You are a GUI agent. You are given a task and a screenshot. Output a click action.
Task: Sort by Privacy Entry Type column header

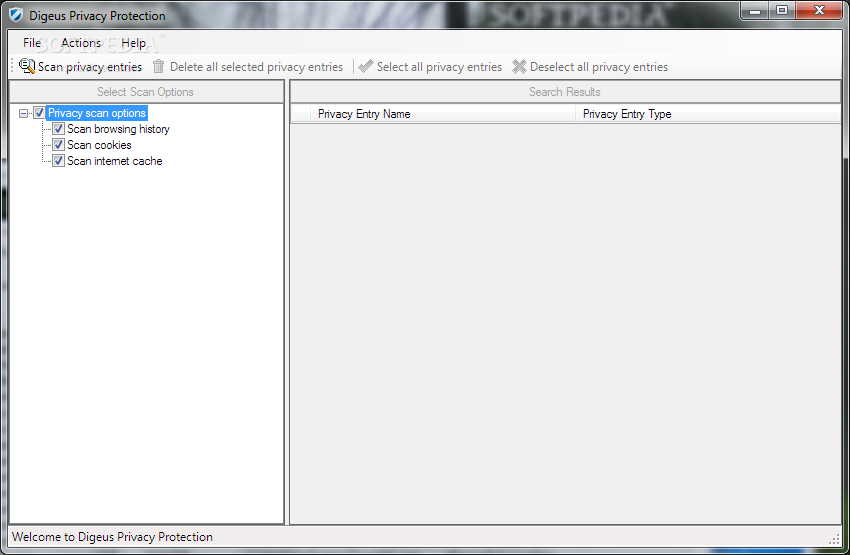[708, 114]
